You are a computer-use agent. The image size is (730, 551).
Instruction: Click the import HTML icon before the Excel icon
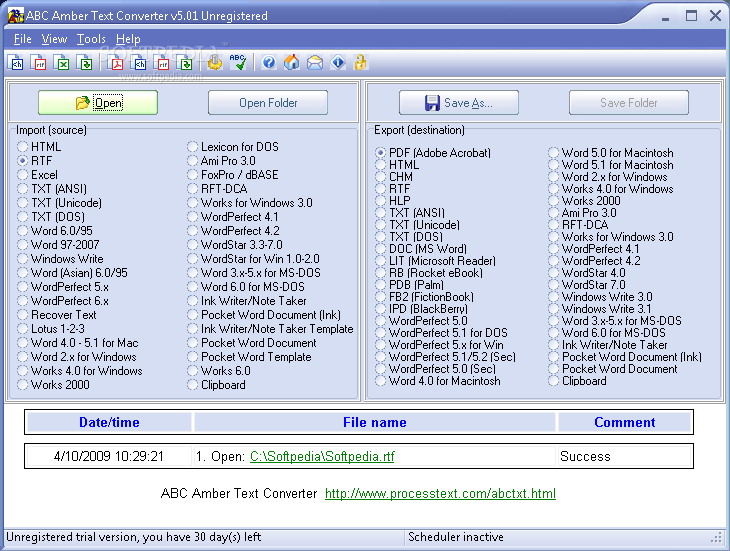tap(16, 62)
